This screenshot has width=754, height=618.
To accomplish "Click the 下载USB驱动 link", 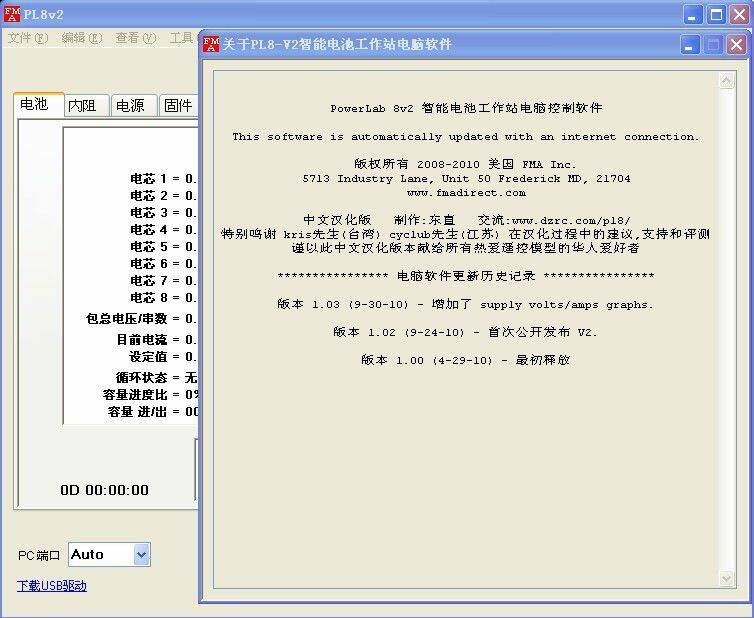I will tap(52, 586).
